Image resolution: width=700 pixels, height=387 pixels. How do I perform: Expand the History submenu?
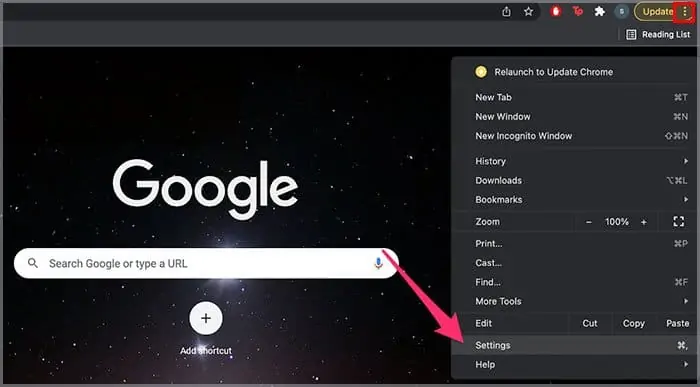pos(575,161)
